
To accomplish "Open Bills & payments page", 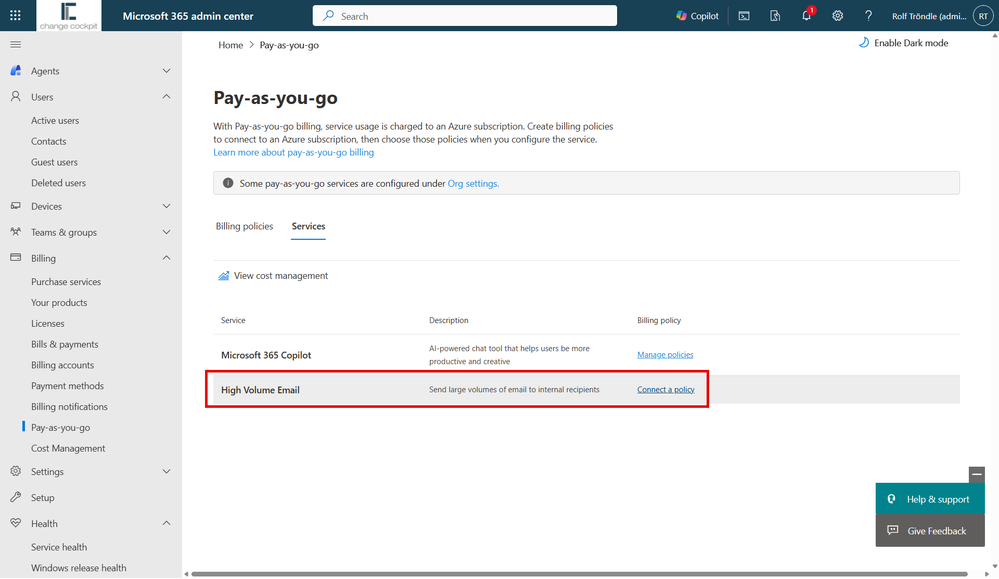I will point(64,345).
